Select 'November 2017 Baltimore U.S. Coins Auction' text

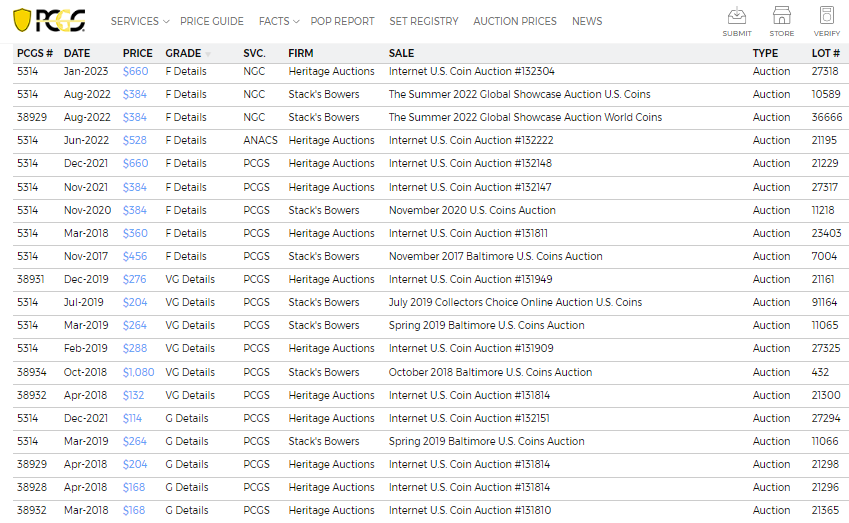coord(495,256)
